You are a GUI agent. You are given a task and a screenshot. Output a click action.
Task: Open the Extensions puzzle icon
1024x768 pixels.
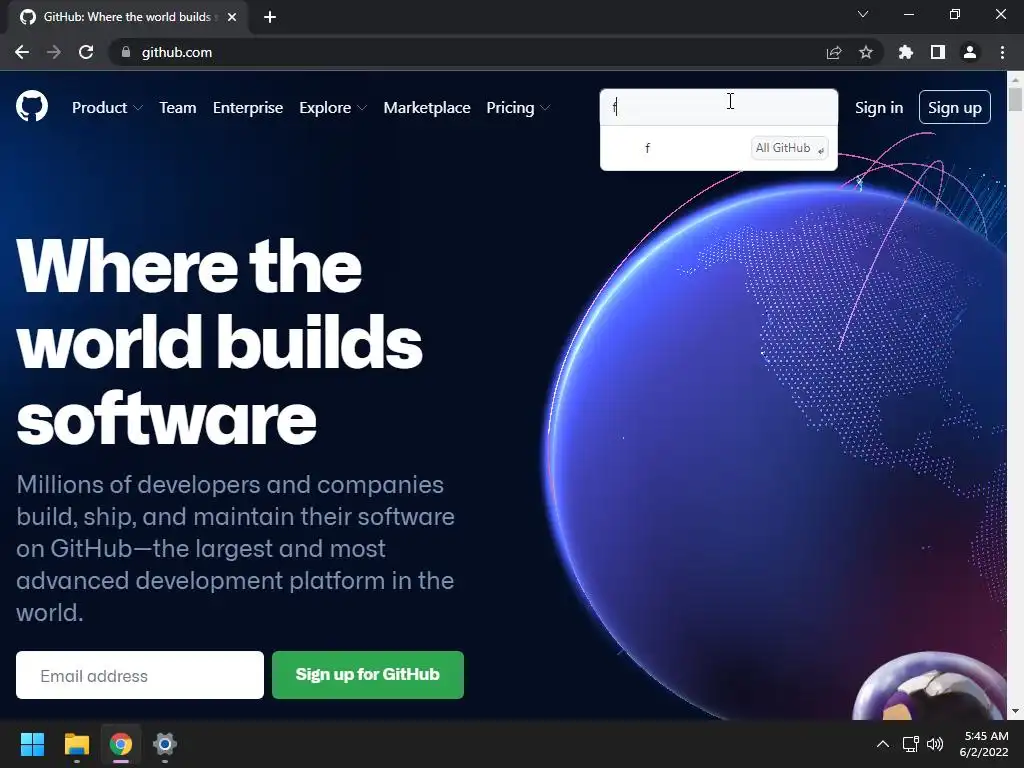tap(906, 52)
